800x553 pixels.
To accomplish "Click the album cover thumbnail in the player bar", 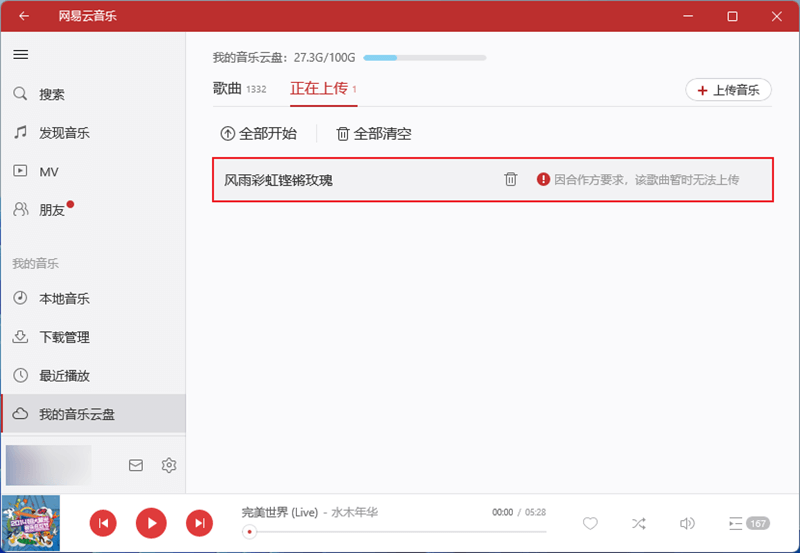I will [x=31, y=523].
